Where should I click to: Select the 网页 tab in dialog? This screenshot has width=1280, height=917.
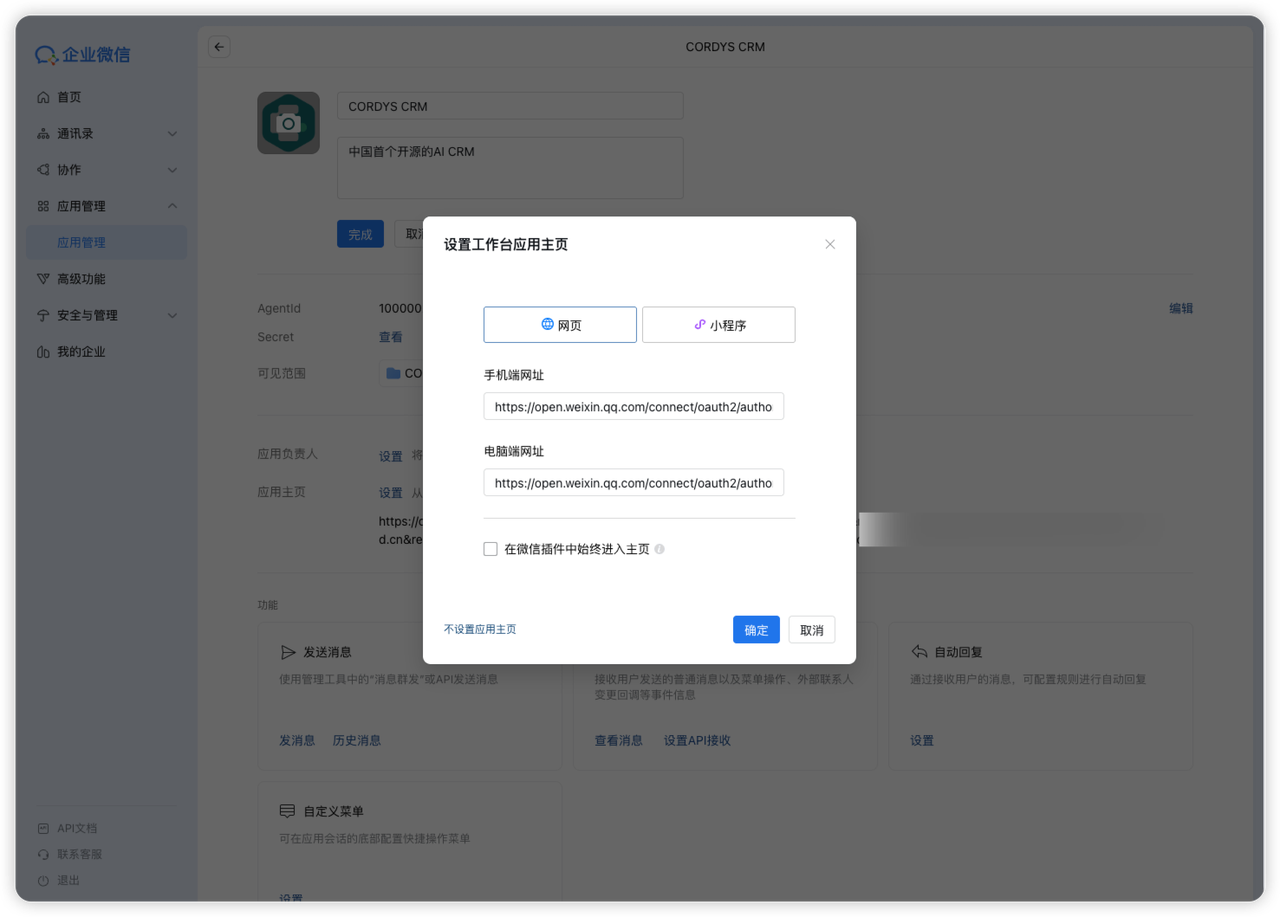point(560,325)
